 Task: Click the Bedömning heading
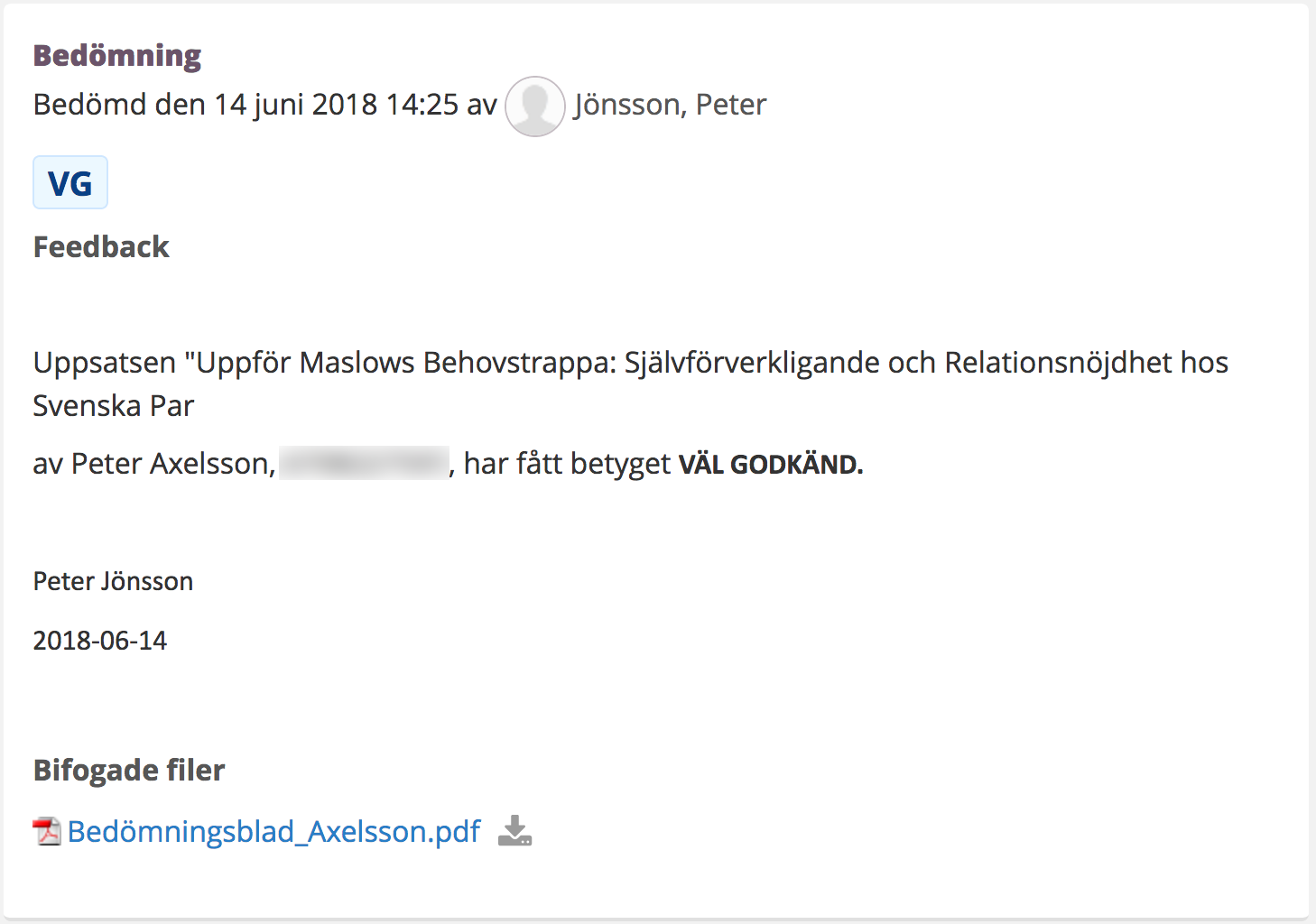point(117,56)
